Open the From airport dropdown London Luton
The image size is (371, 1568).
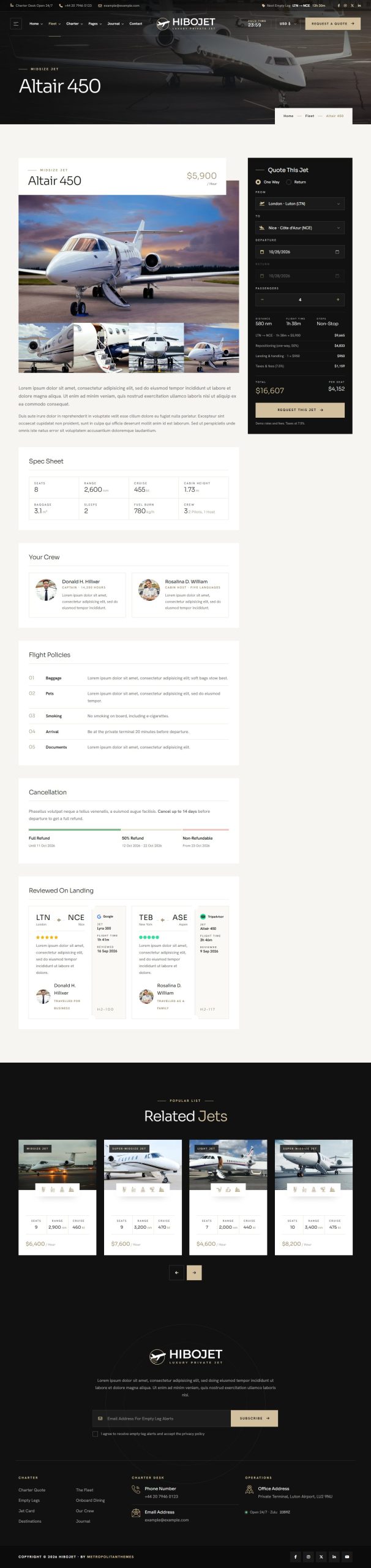pos(300,203)
